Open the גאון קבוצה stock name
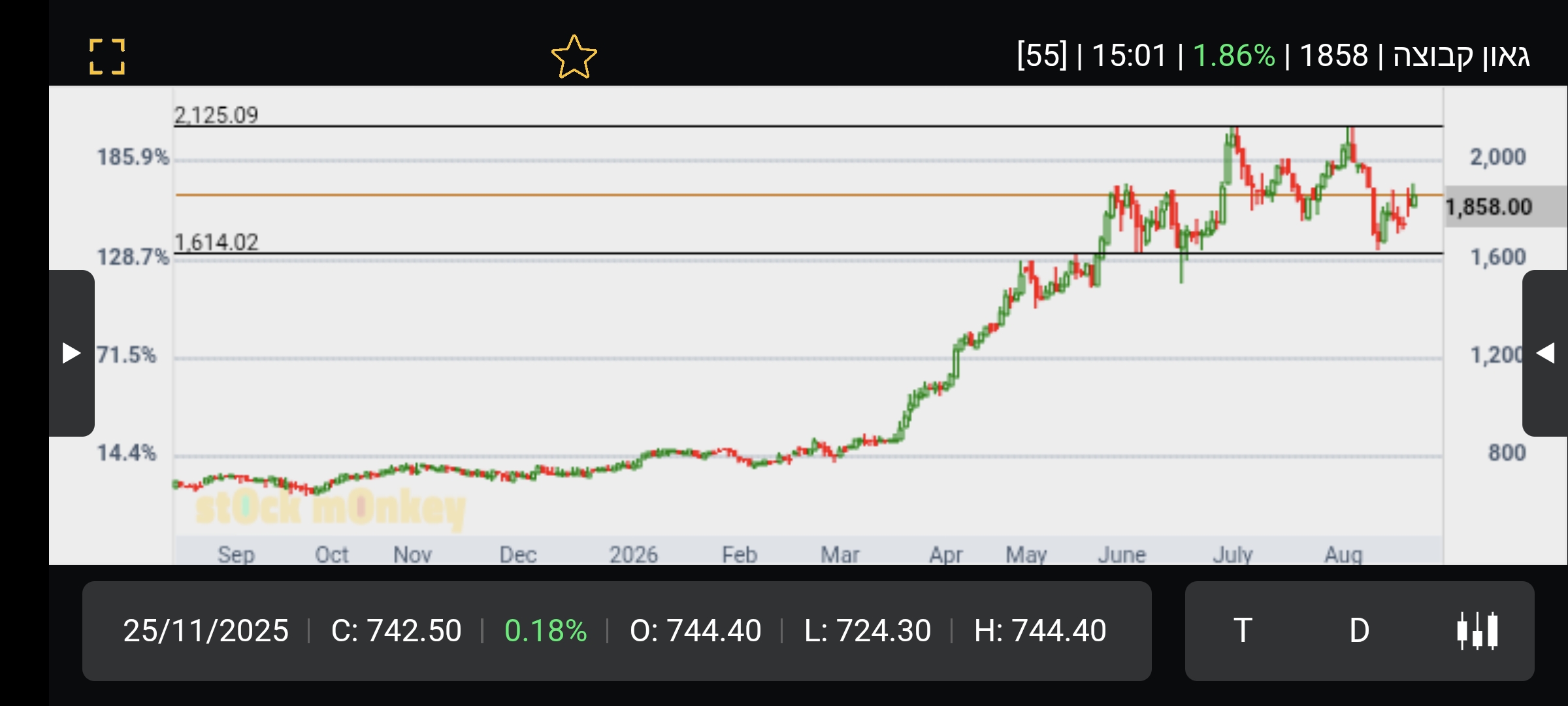This screenshot has height=706, width=1568. tap(1462, 56)
